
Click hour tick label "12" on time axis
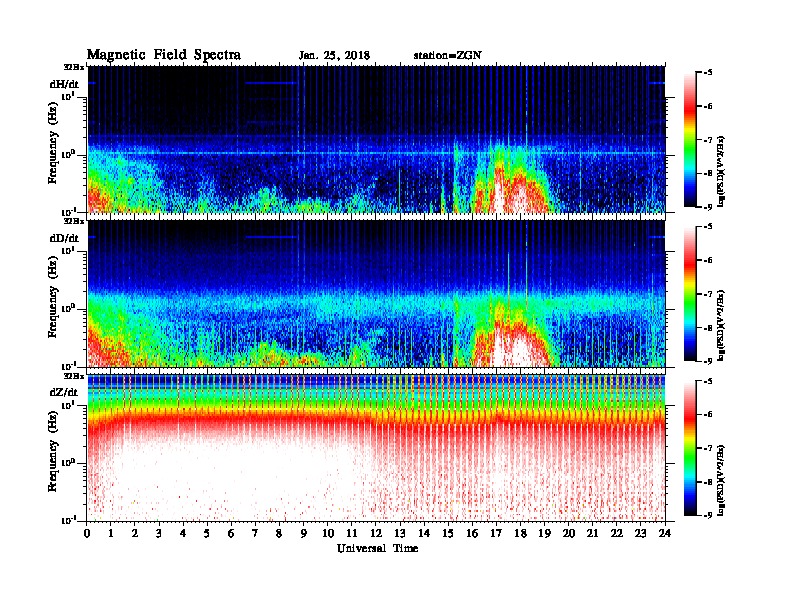pos(376,533)
